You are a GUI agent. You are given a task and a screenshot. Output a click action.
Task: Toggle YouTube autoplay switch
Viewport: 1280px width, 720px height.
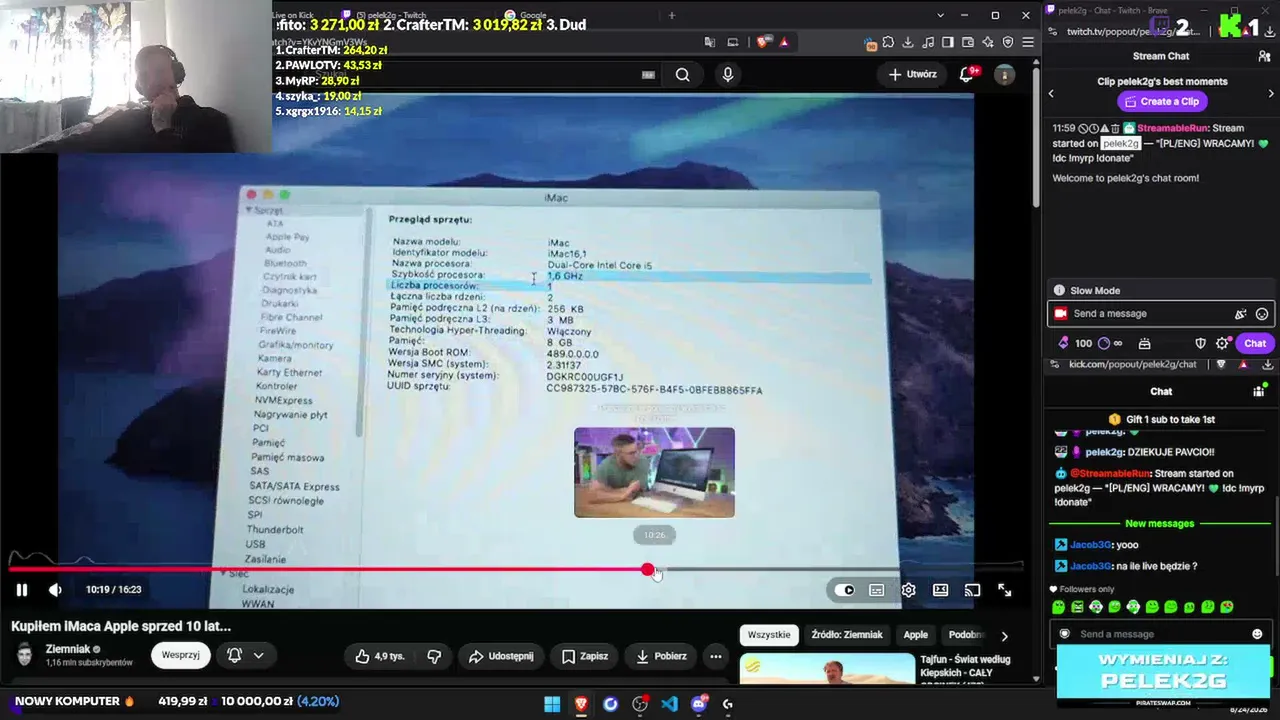(x=845, y=590)
